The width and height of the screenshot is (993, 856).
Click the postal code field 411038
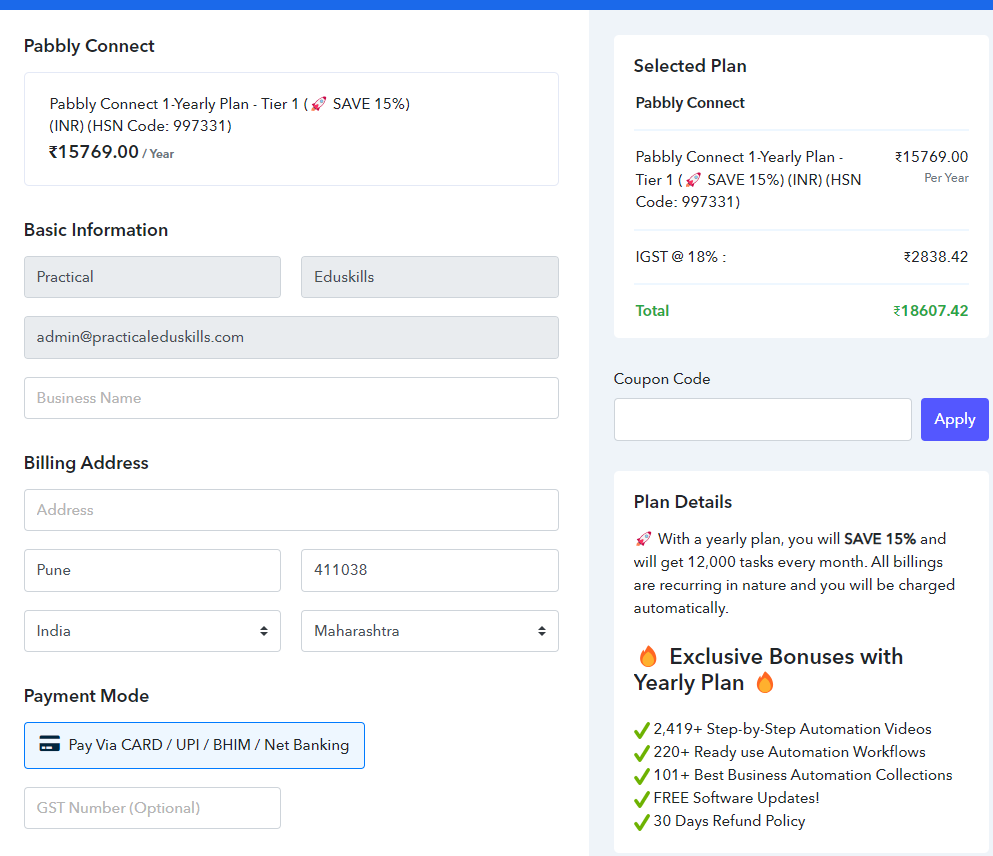coord(429,570)
